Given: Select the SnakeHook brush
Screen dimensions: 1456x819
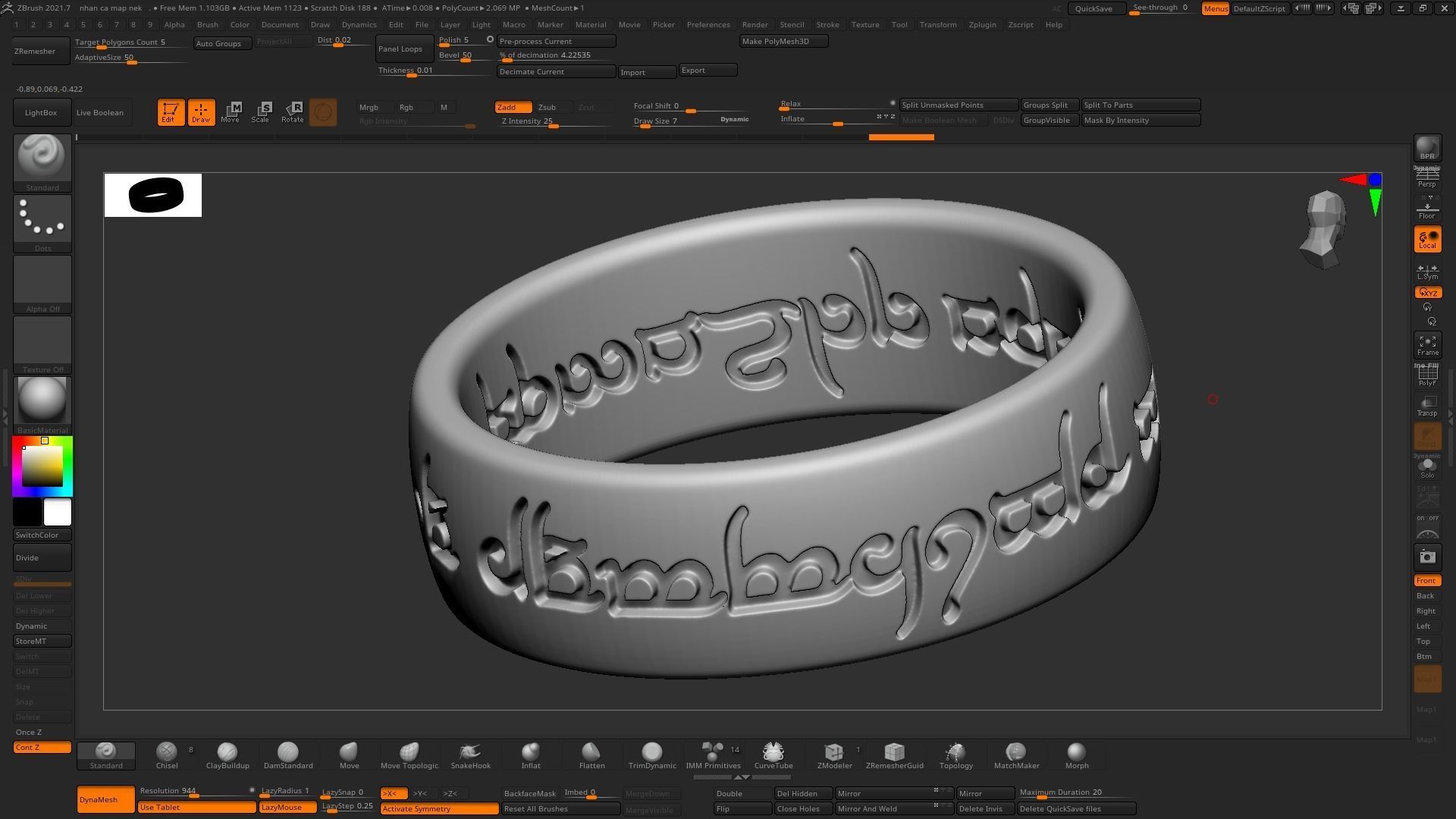Looking at the screenshot, I should 470,755.
